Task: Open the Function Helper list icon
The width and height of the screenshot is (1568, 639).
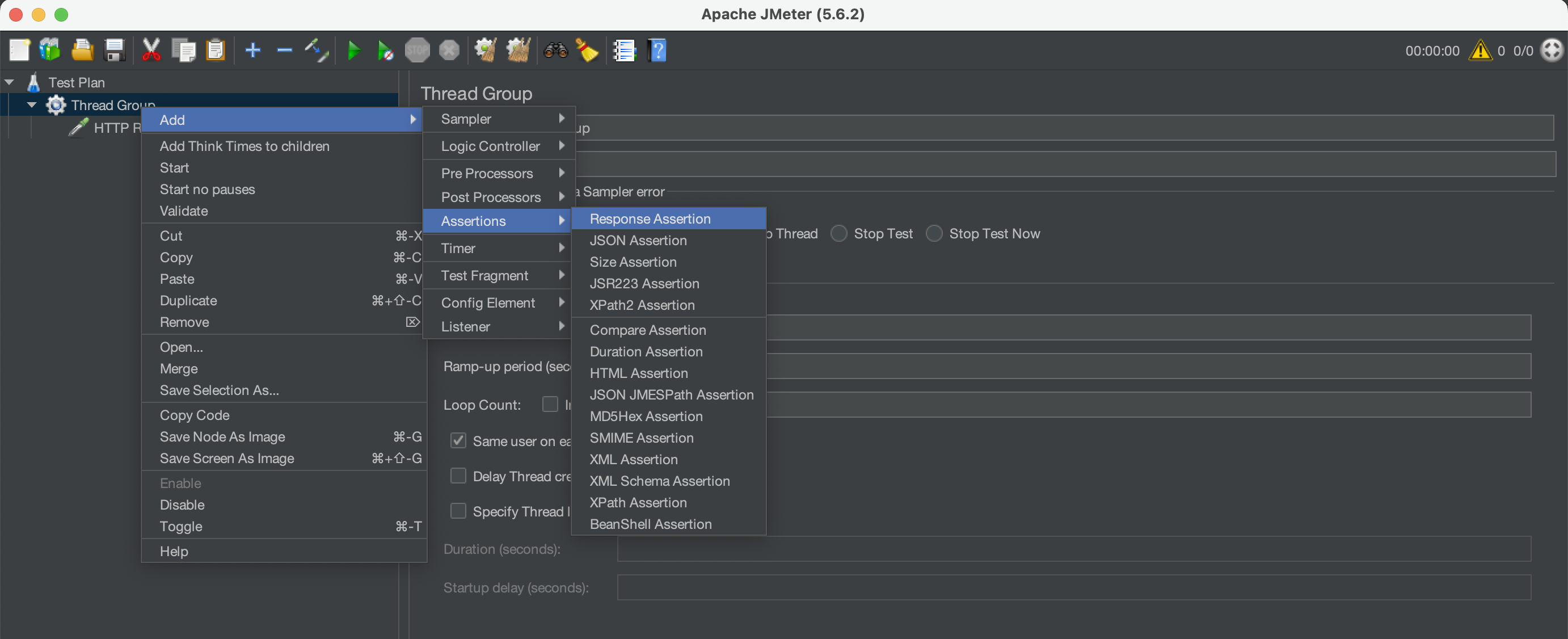Action: pos(625,50)
